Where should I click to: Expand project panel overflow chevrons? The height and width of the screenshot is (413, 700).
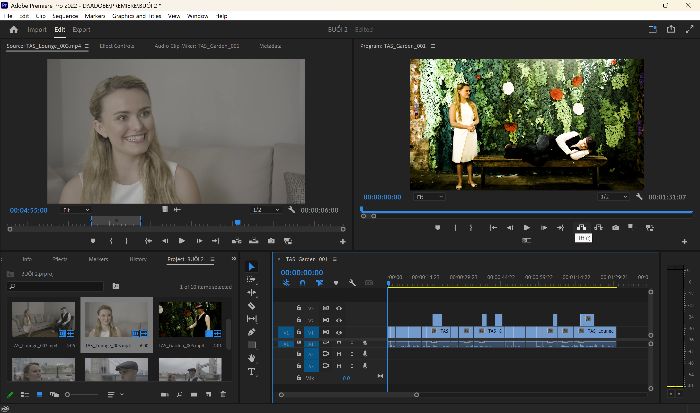click(x=233, y=259)
